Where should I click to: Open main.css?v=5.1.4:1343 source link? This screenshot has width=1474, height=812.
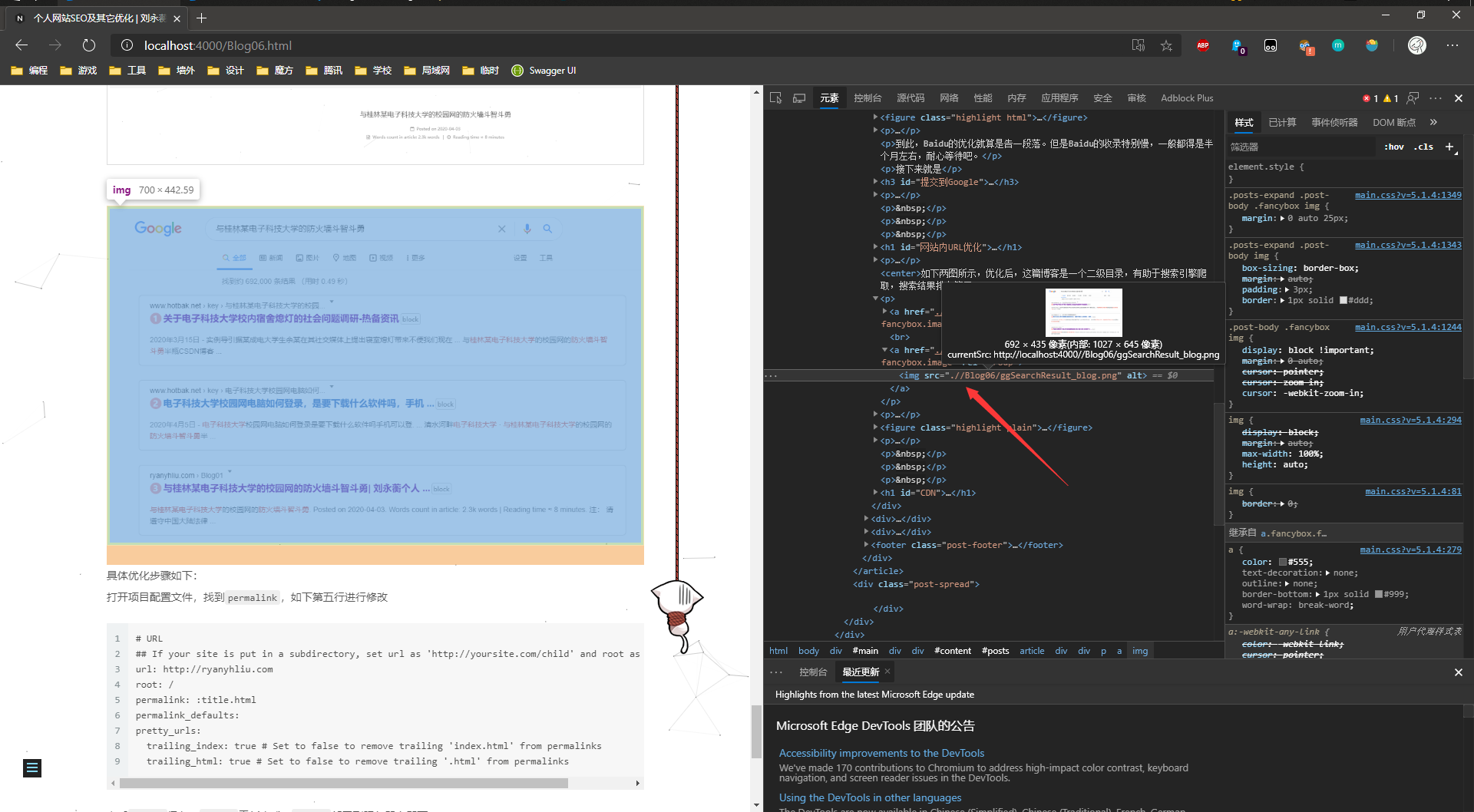tap(1408, 246)
